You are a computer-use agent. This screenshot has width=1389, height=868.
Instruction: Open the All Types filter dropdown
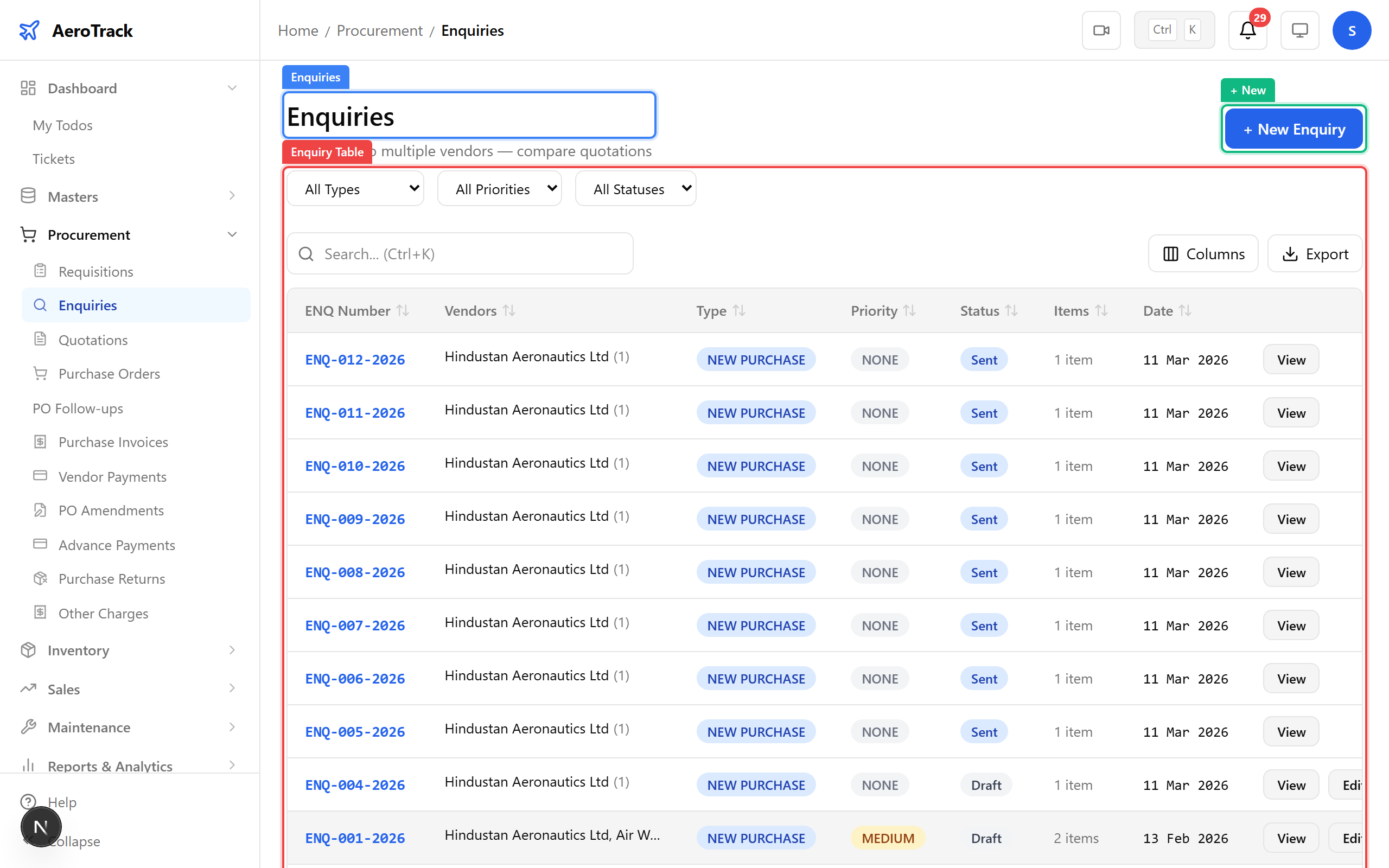click(x=355, y=188)
